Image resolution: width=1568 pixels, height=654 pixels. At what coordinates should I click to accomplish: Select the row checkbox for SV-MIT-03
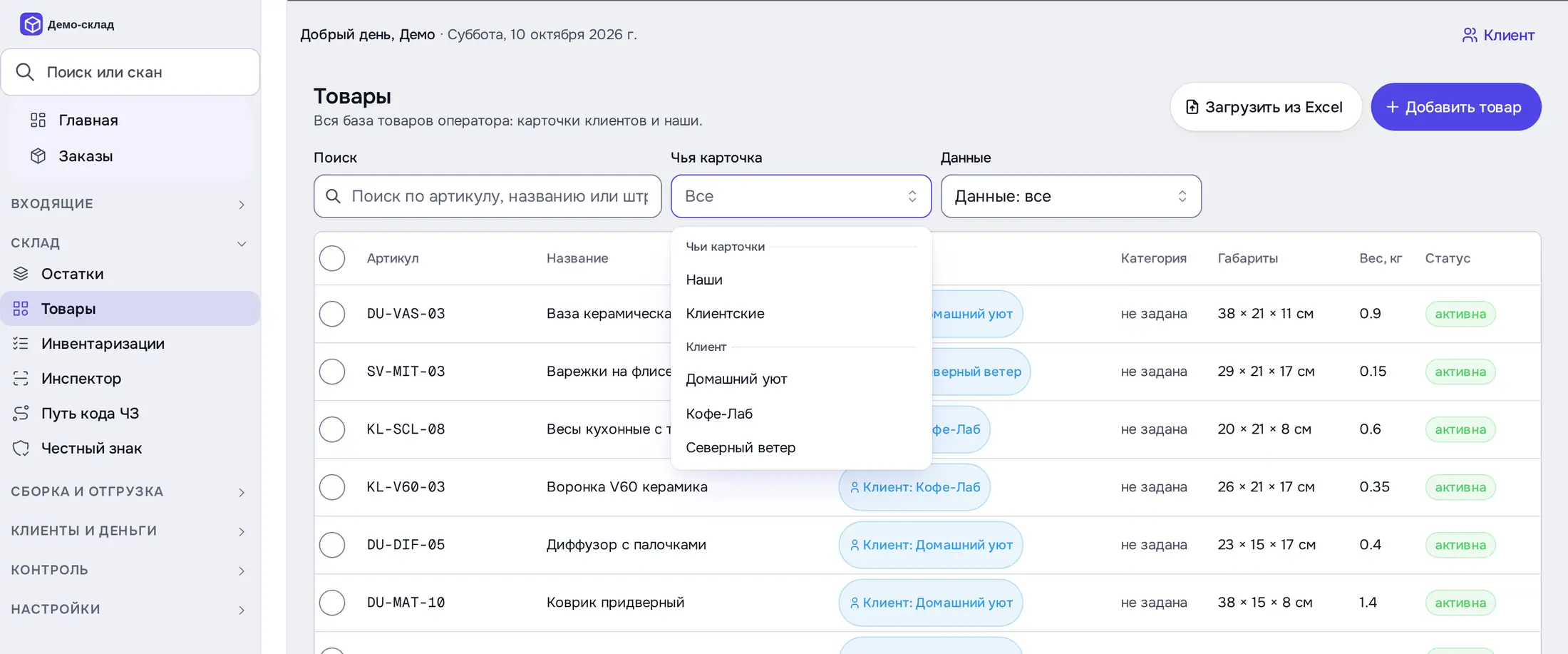coord(332,372)
